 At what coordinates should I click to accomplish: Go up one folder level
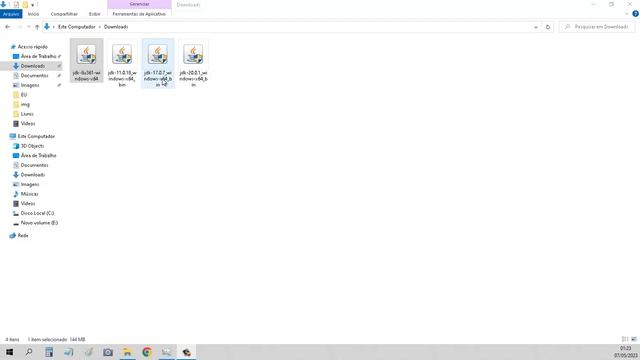coord(37,27)
